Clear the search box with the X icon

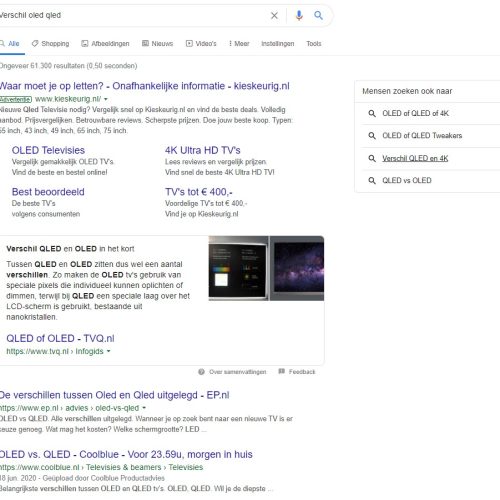pos(274,15)
